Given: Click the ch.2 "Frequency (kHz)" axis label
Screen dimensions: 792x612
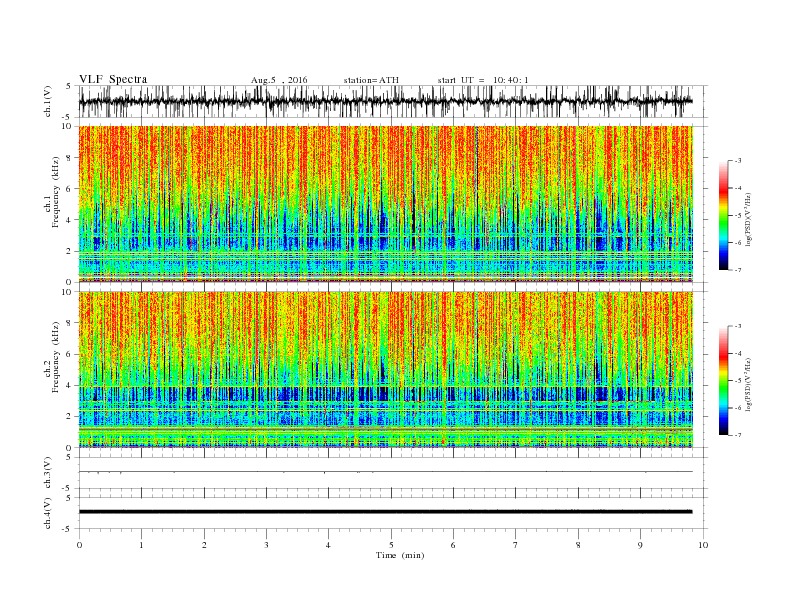Looking at the screenshot, I should tap(56, 356).
